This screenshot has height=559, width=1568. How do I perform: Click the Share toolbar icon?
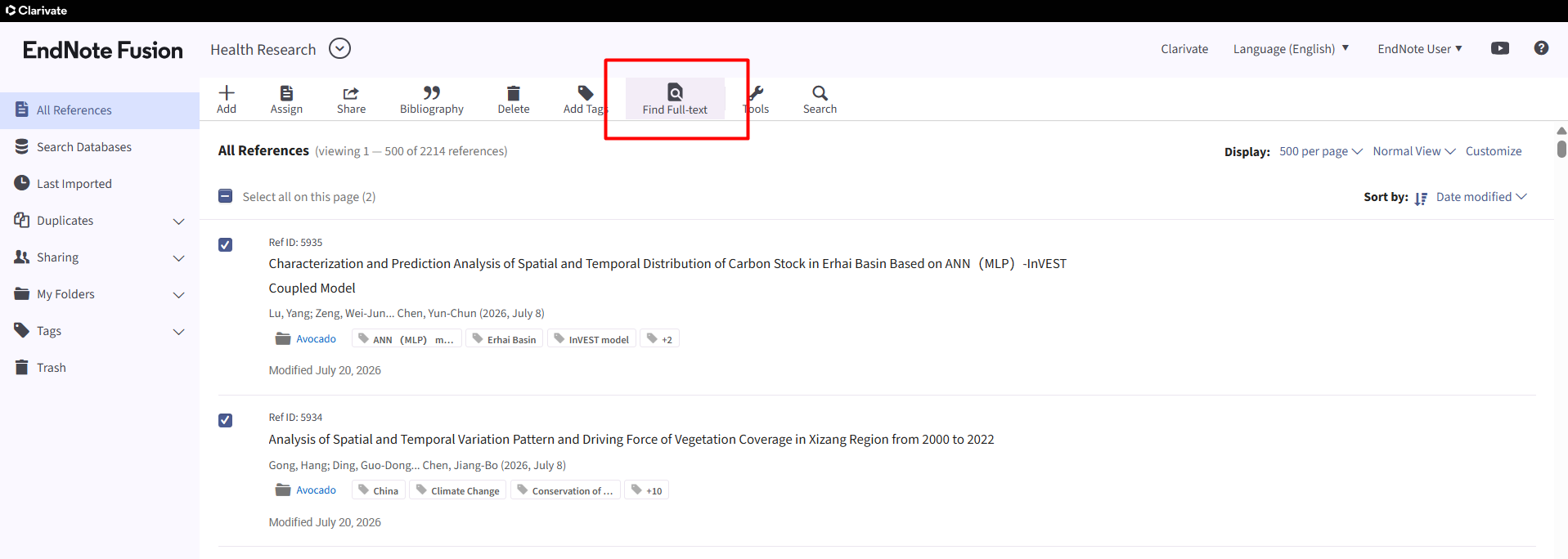(x=351, y=92)
